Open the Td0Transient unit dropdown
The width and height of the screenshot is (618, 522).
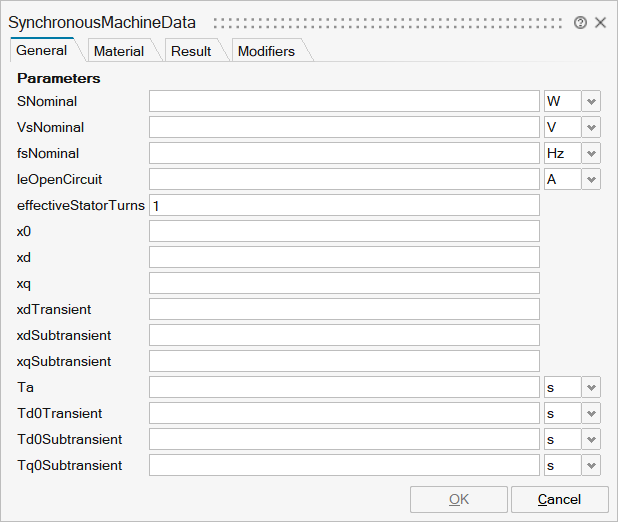(591, 413)
